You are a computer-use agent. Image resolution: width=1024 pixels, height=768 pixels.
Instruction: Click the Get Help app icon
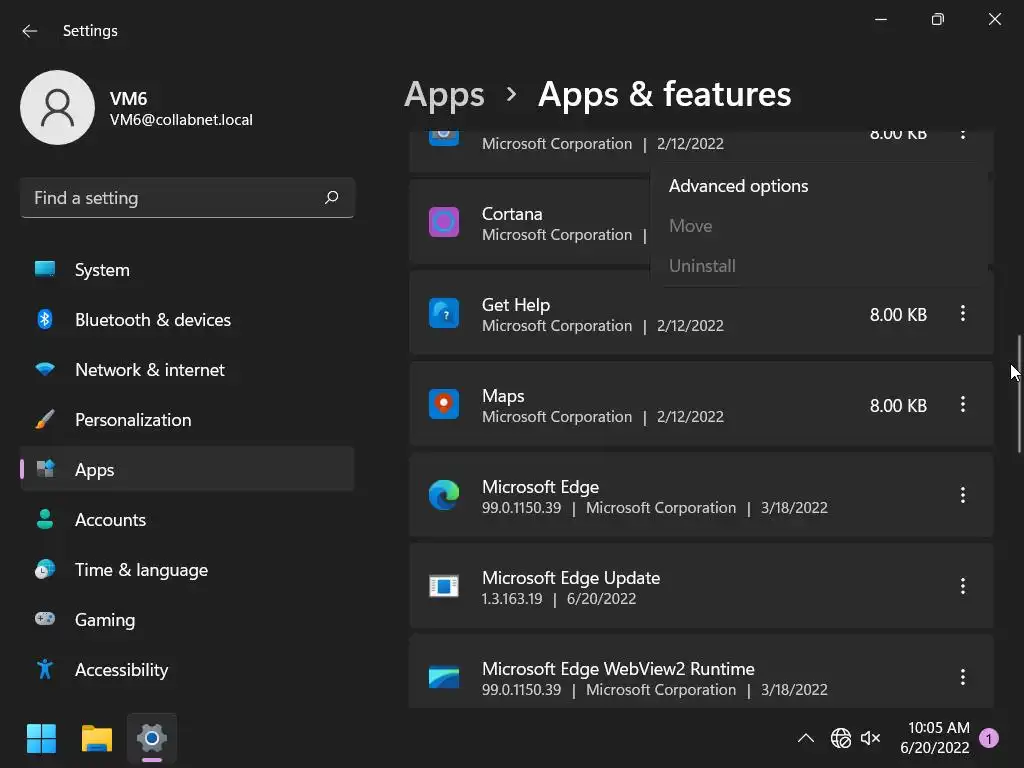pyautogui.click(x=444, y=313)
